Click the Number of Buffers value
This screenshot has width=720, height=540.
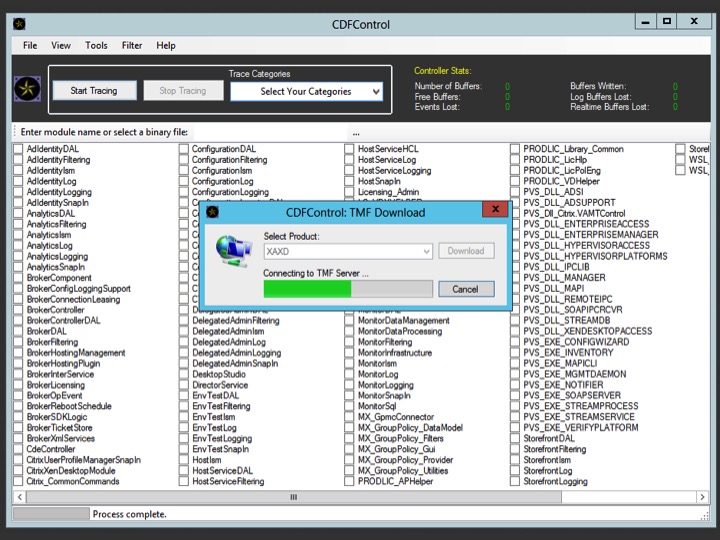[x=507, y=86]
